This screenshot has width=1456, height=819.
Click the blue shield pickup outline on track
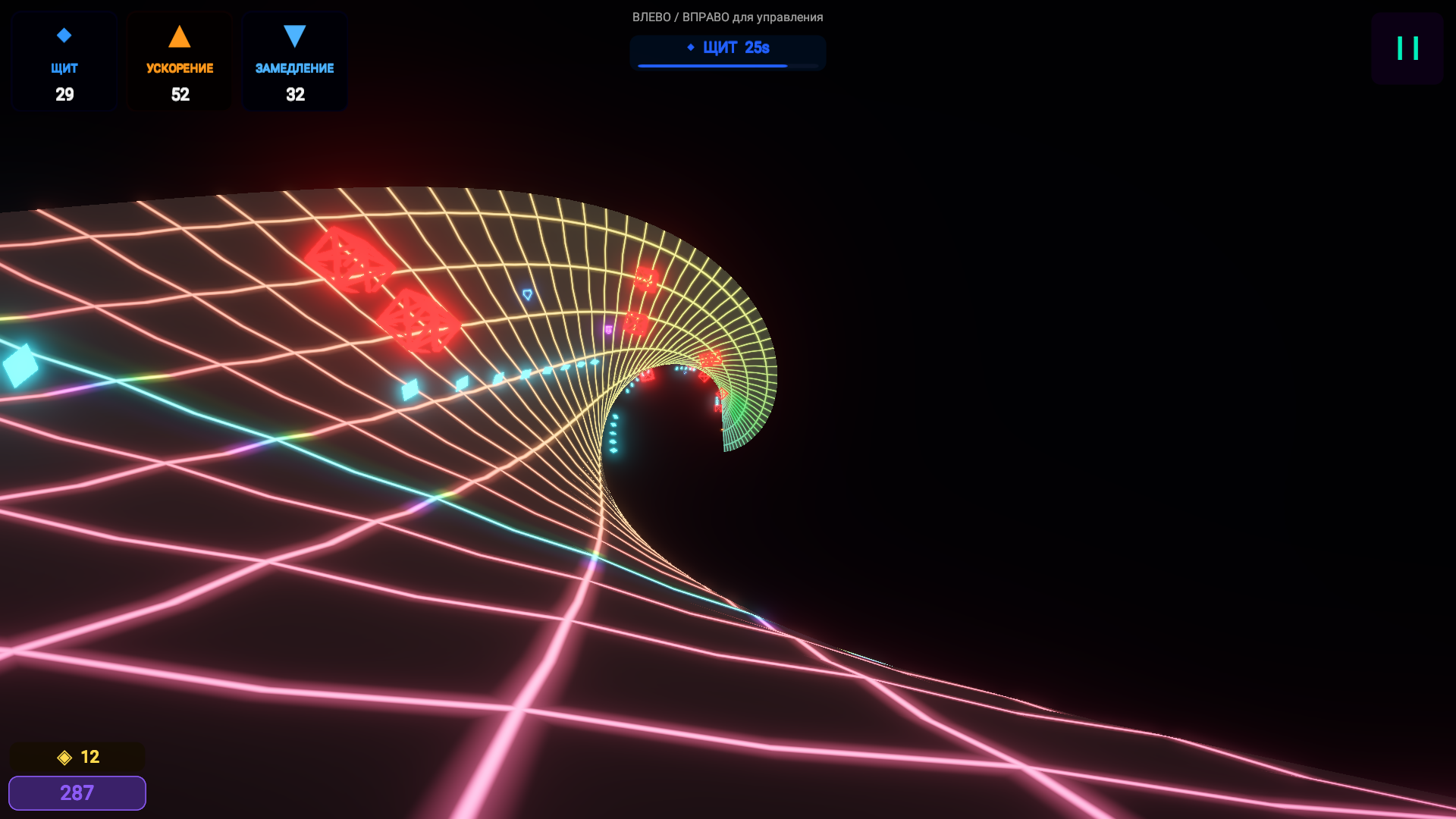coord(527,294)
